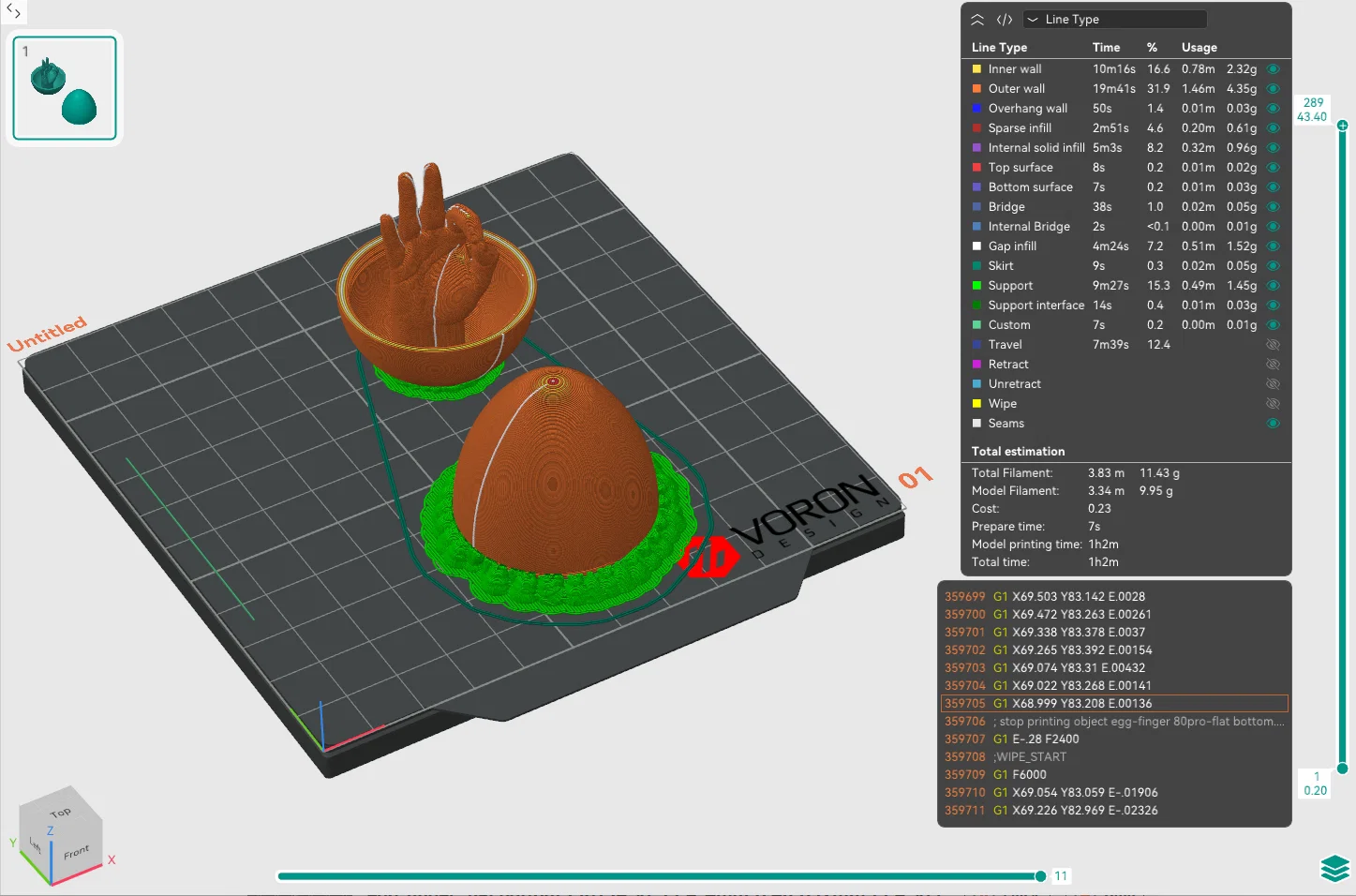The height and width of the screenshot is (896, 1356).
Task: Click the Line Type column header
Action: point(999,48)
